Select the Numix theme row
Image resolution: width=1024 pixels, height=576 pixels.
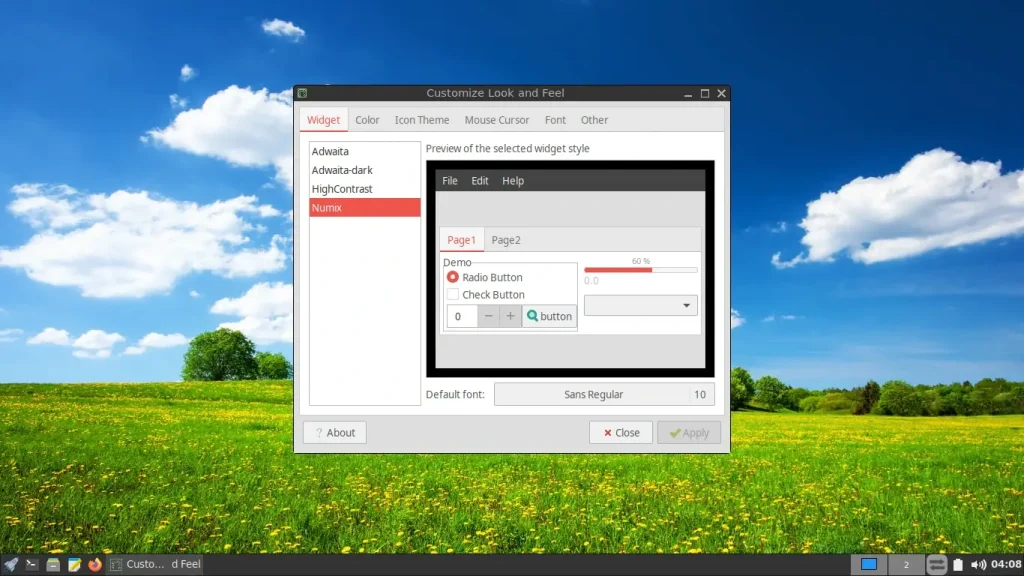364,208
